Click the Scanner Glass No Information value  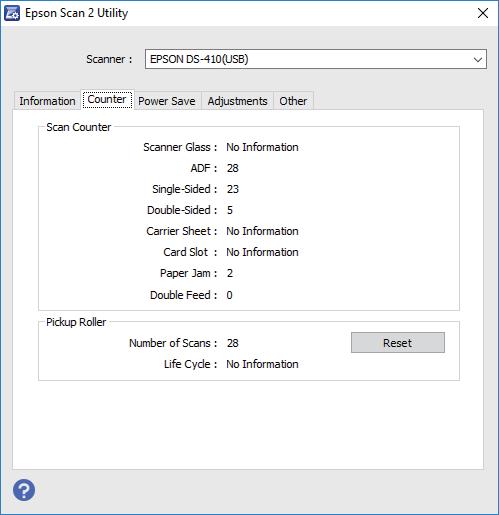pos(262,147)
